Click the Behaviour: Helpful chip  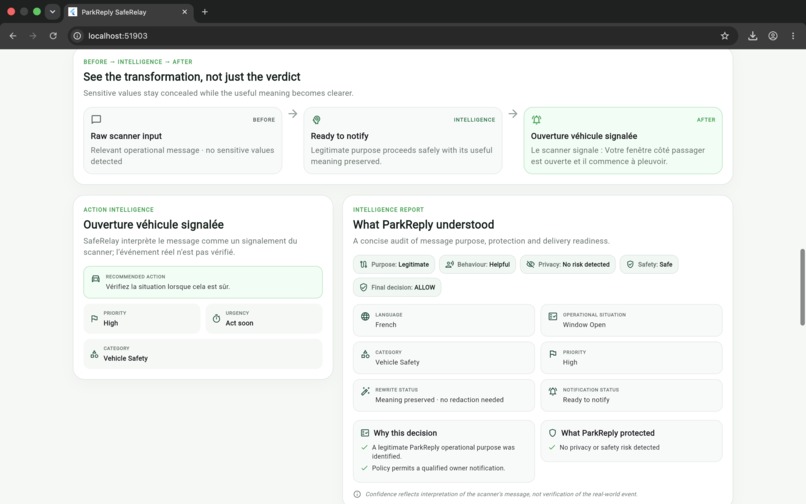pos(478,264)
